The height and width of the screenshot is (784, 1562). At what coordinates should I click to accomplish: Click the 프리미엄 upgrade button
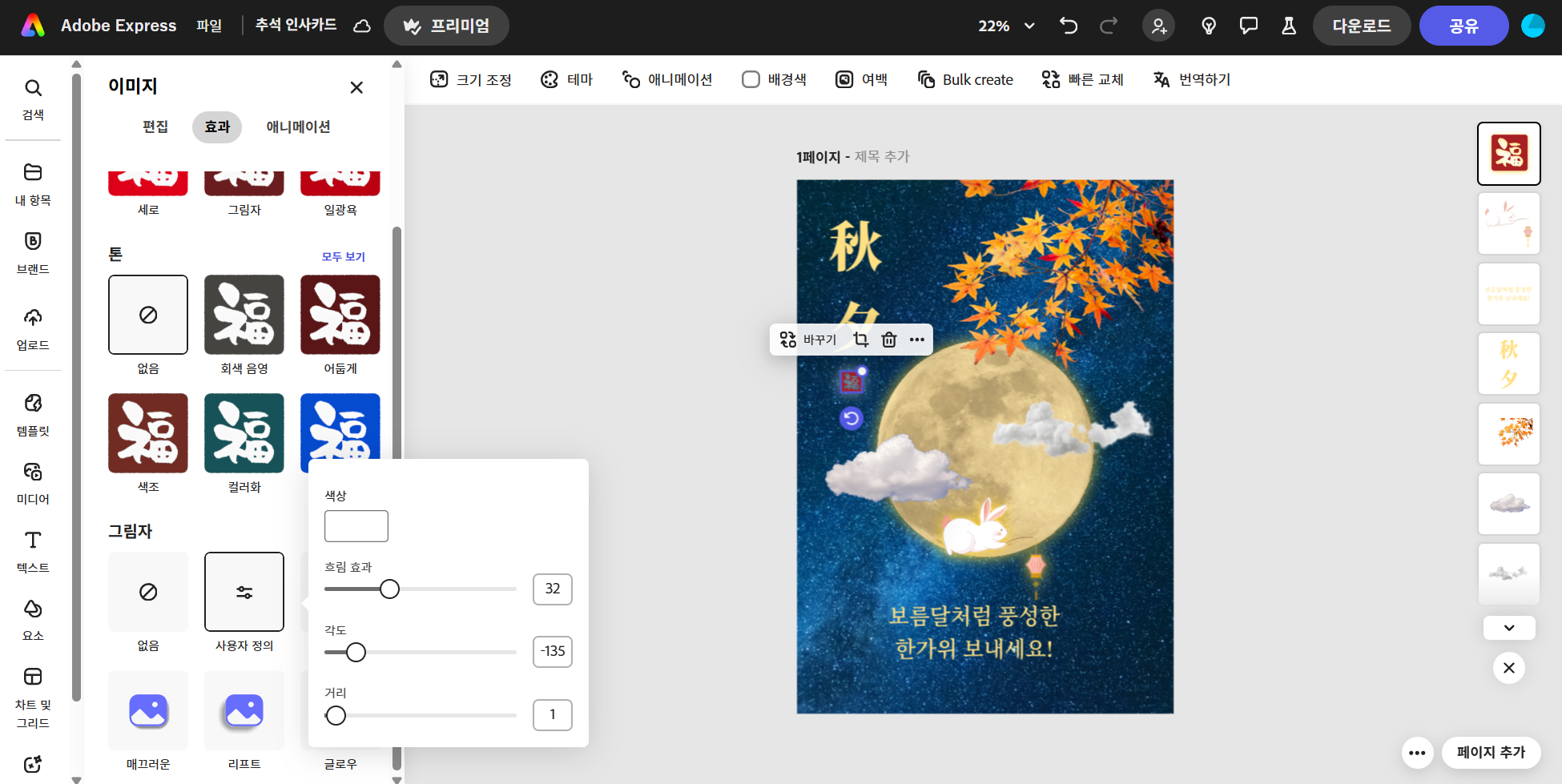[x=446, y=26]
